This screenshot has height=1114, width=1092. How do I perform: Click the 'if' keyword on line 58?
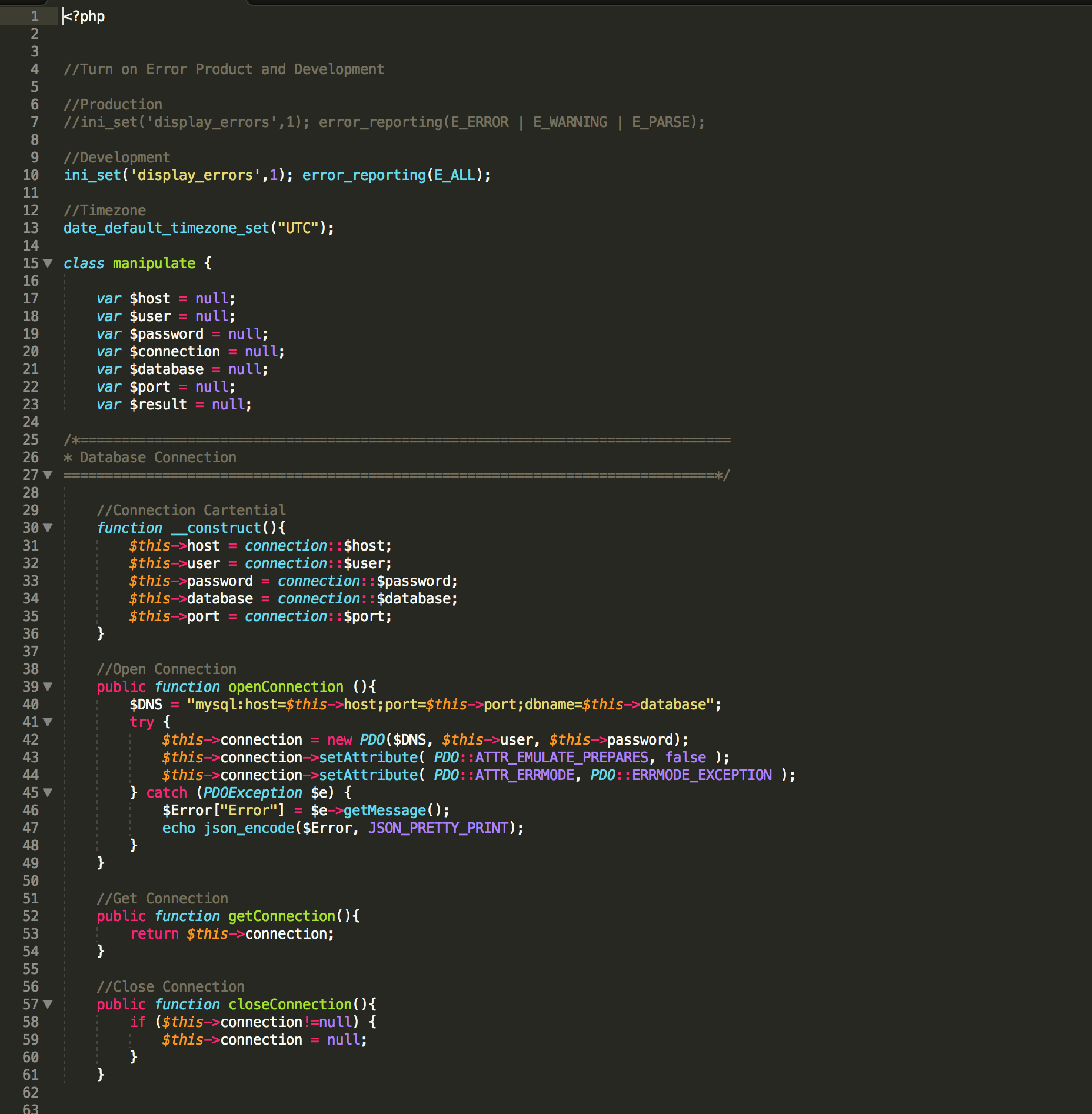click(138, 1022)
